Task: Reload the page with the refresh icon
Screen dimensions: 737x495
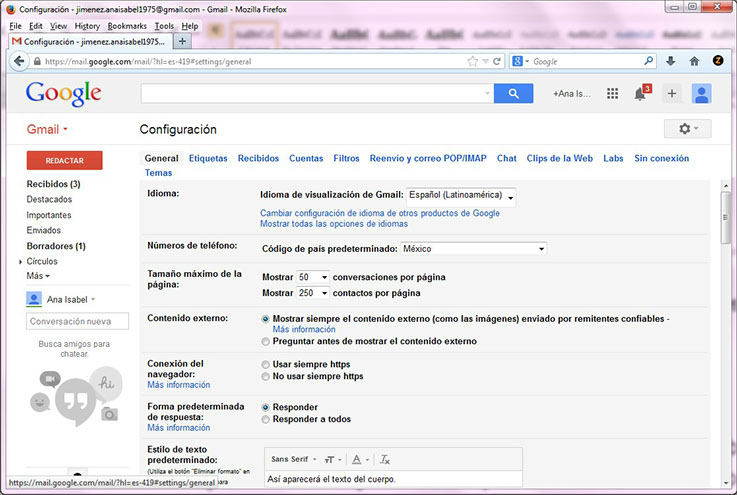Action: point(497,61)
